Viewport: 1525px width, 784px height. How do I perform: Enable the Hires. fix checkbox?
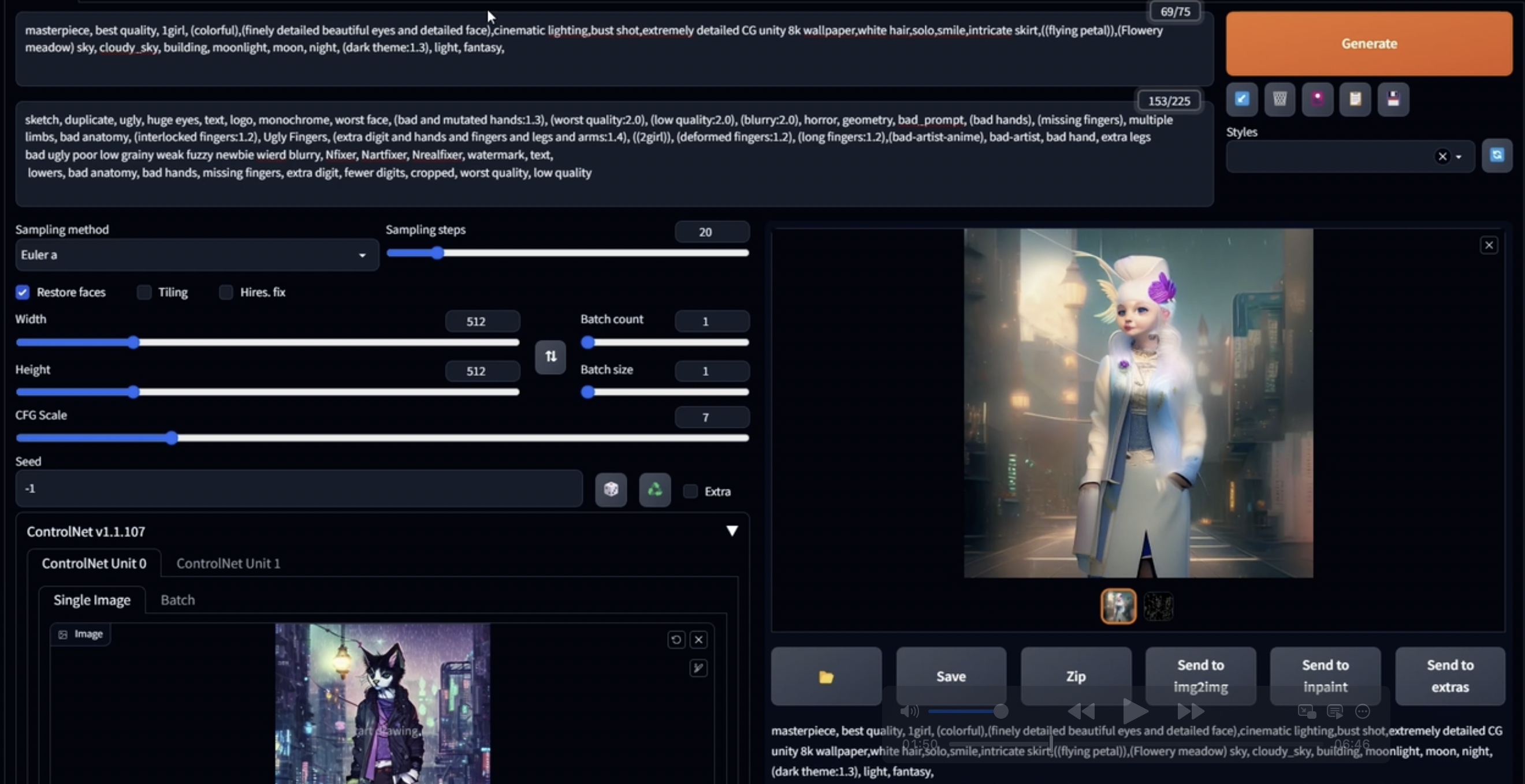click(x=225, y=292)
